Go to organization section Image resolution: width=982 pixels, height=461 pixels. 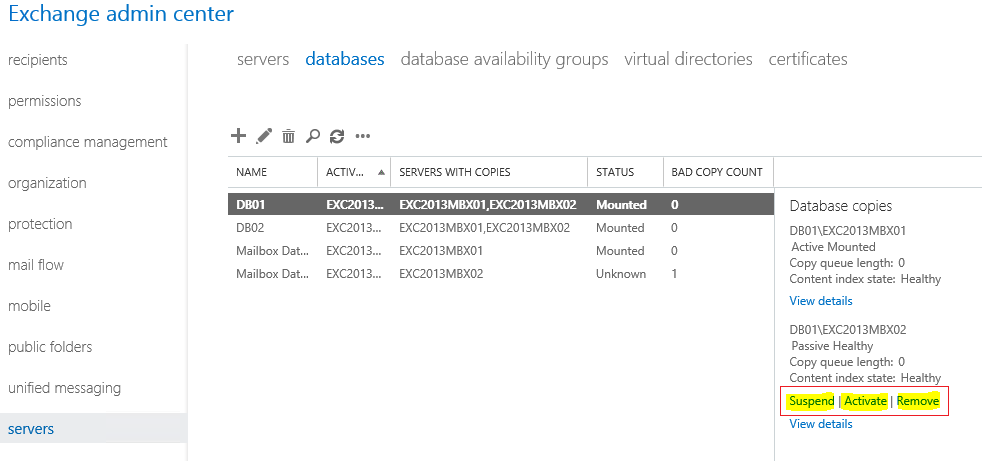click(47, 183)
